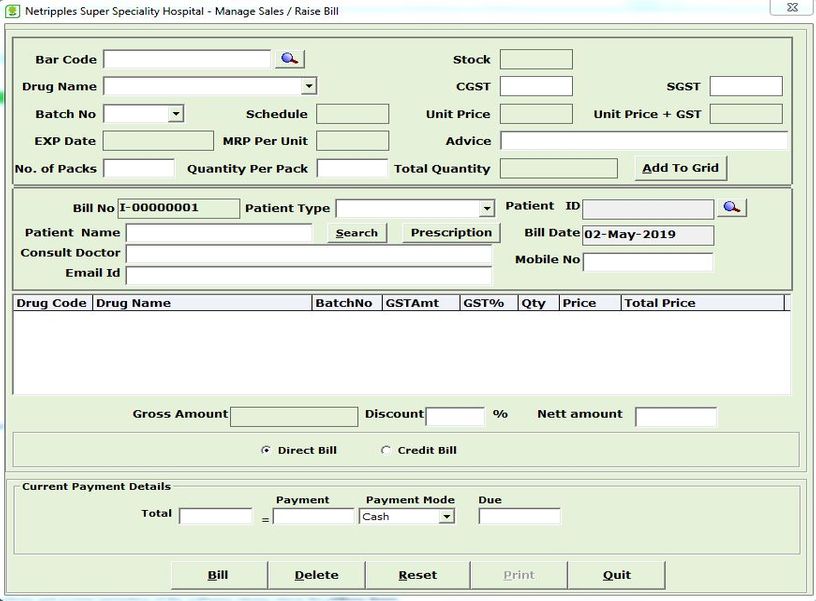
Task: Click the Price column header
Action: (x=590, y=303)
